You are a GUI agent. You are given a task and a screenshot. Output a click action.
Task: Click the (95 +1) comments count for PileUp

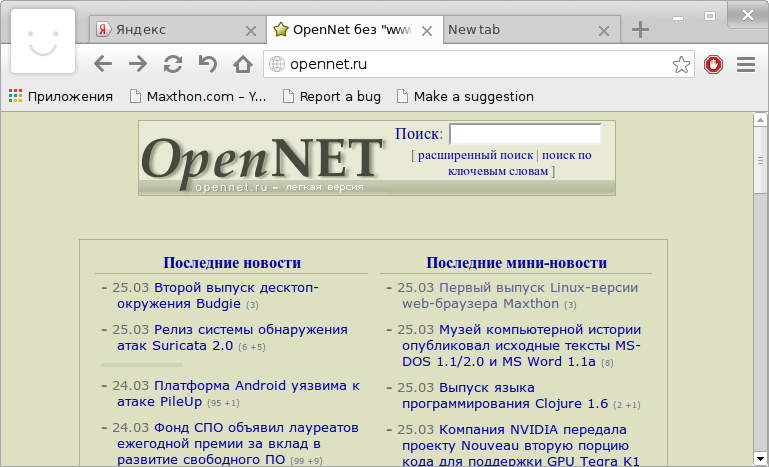tap(223, 403)
